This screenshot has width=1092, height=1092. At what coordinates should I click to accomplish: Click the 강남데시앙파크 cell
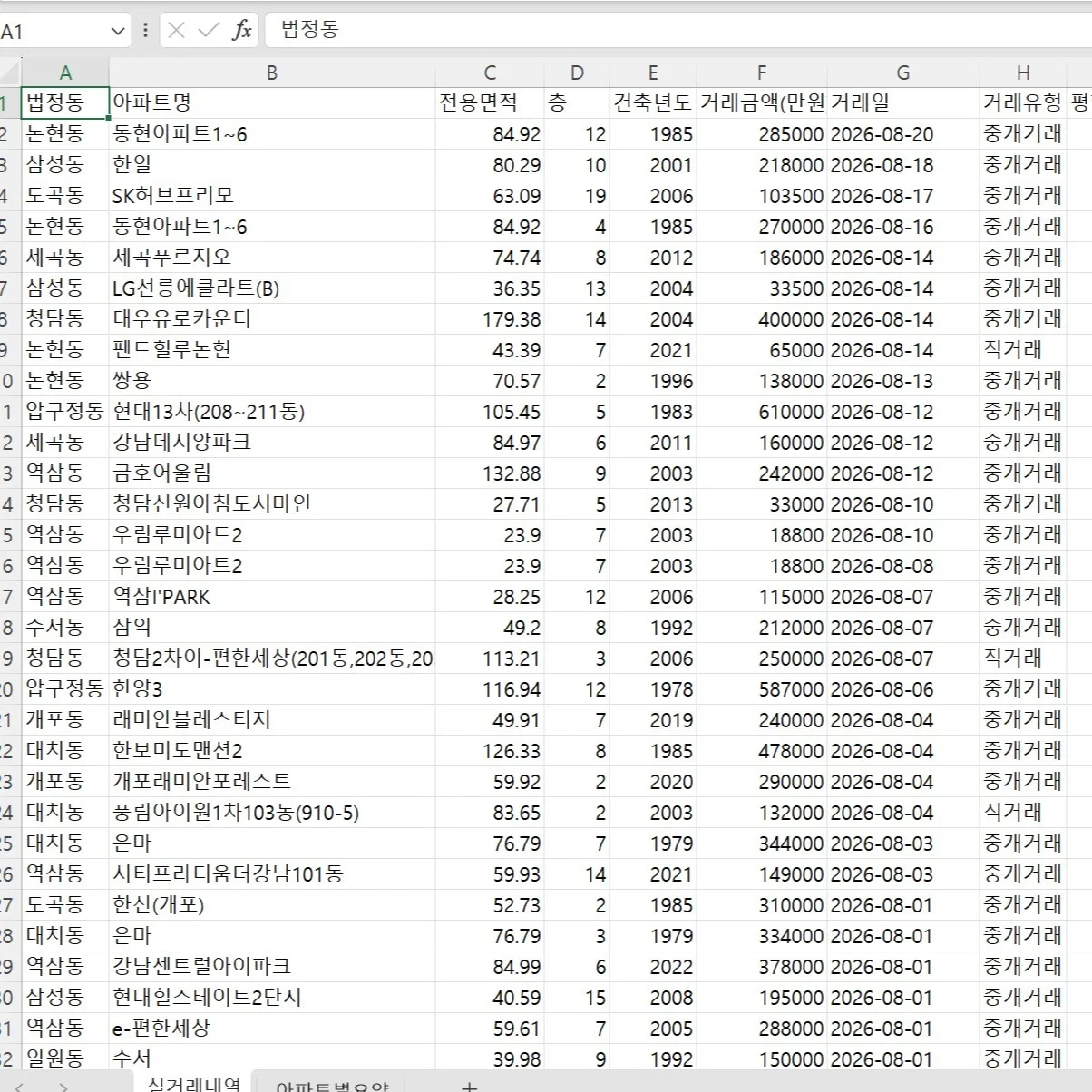(x=272, y=443)
